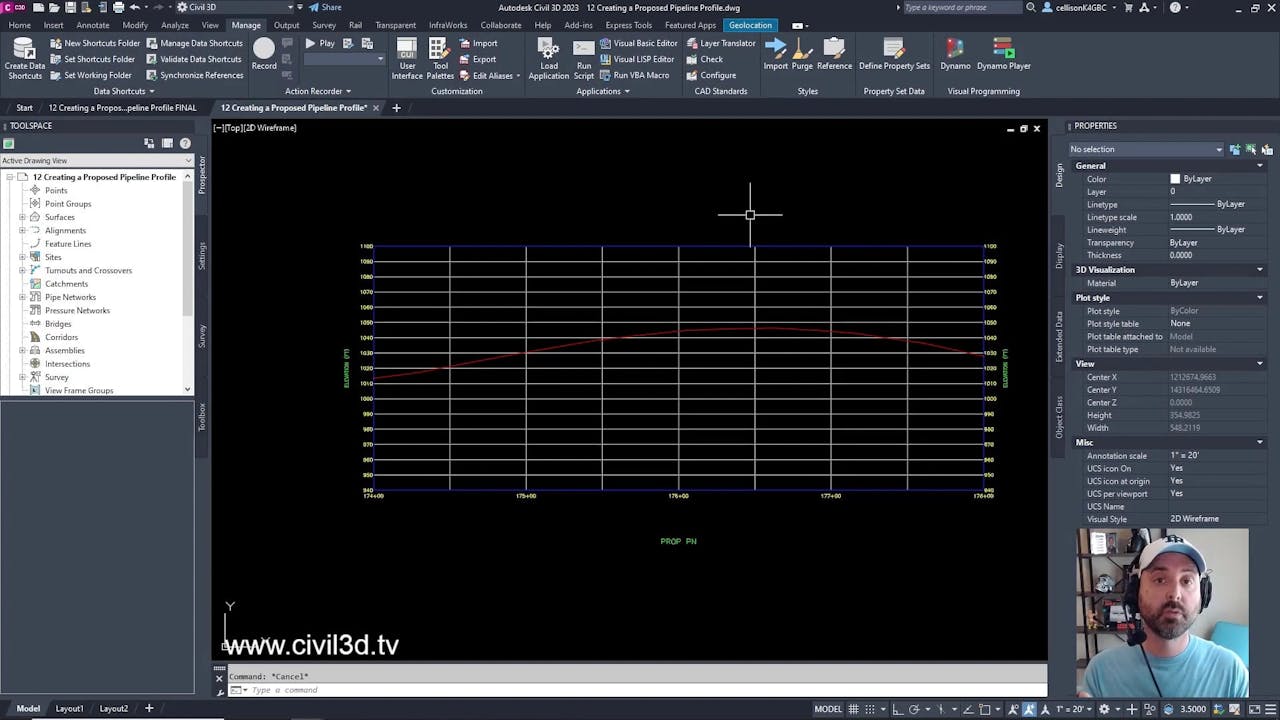This screenshot has width=1280, height=720.
Task: Switch to the Output ribbon tab
Action: pos(286,25)
